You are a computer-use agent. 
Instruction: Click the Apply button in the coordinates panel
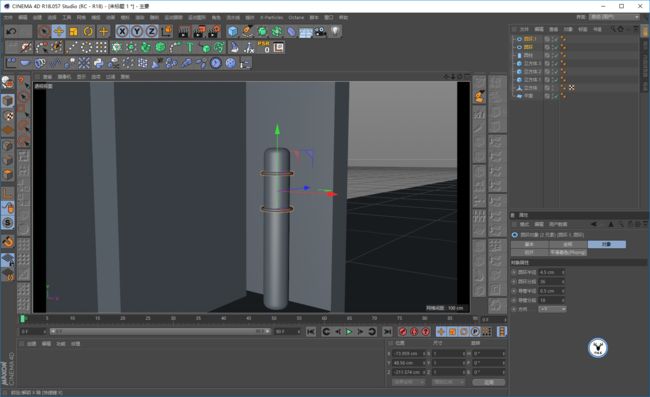tap(489, 382)
